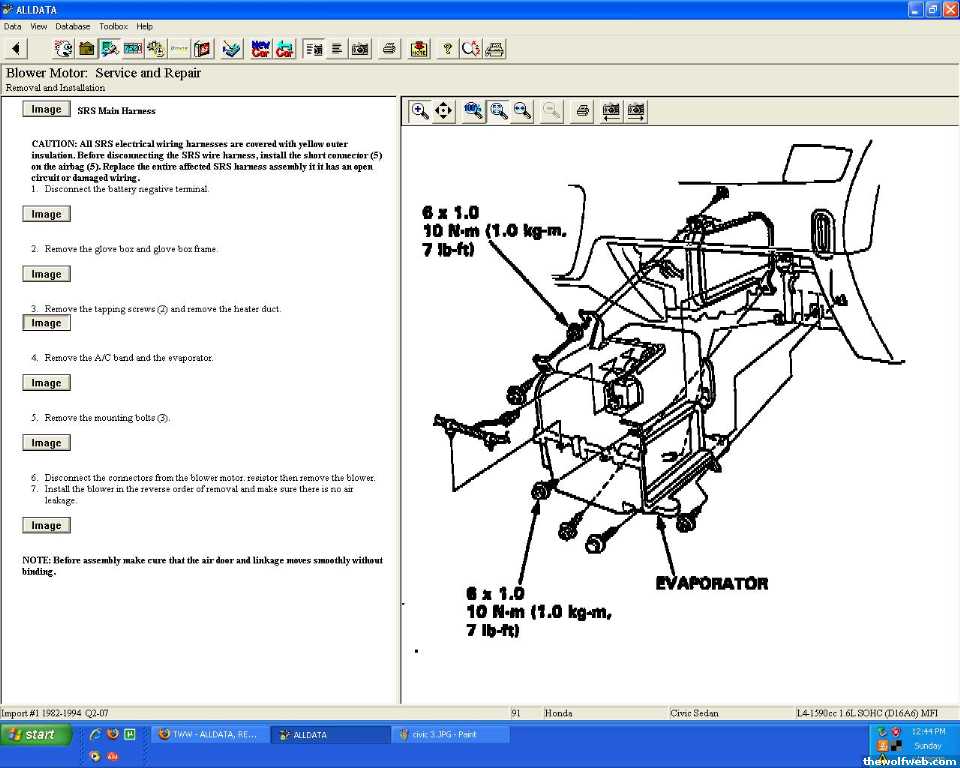The width and height of the screenshot is (960, 768).
Task: Click Image button below glove box step
Action: [x=46, y=274]
